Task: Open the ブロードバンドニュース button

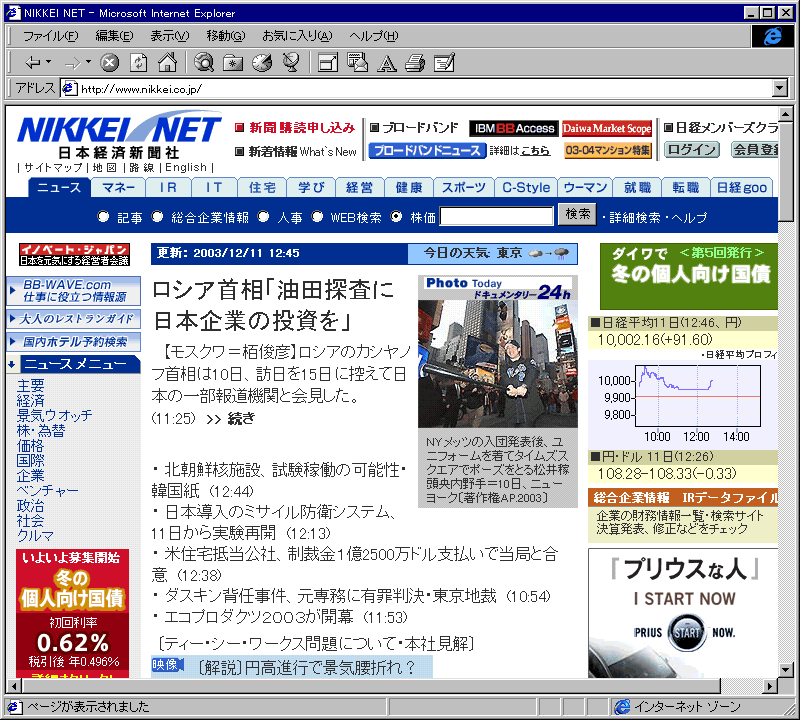Action: click(x=427, y=151)
